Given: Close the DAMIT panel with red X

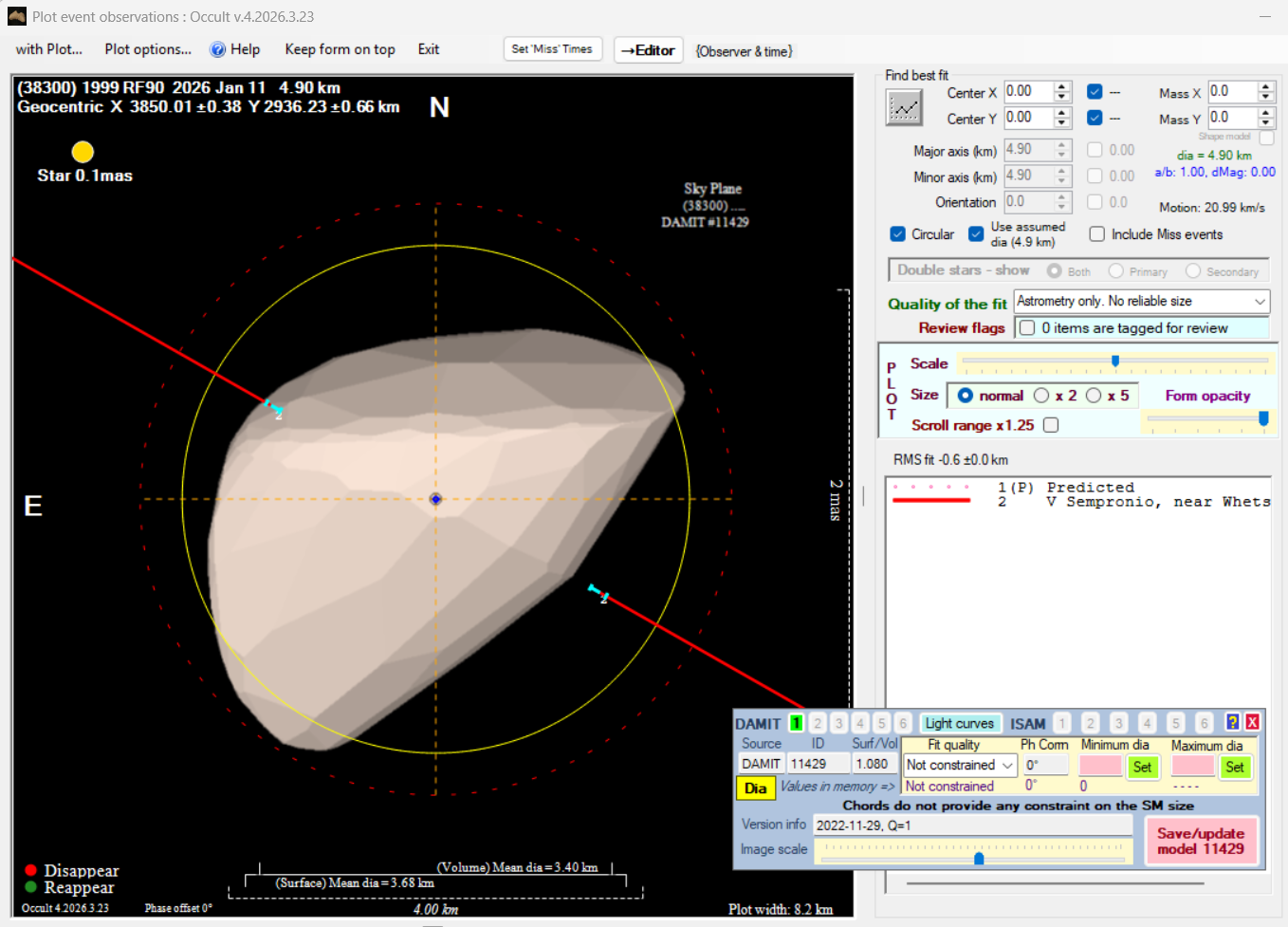Looking at the screenshot, I should tap(1252, 722).
